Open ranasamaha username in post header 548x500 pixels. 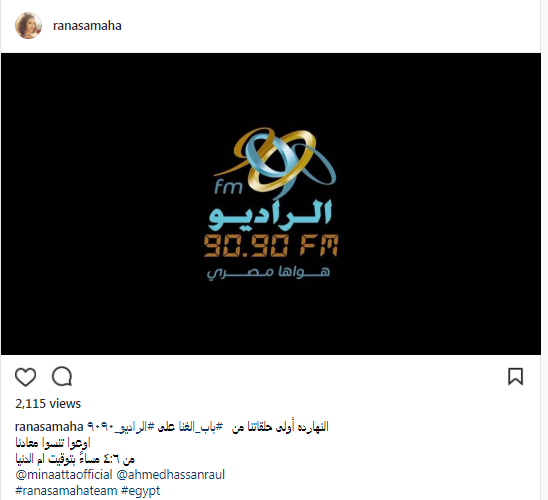coord(87,26)
